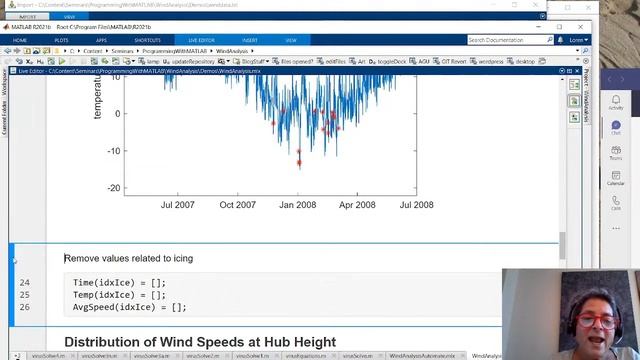Open Live Editor panel actions menu icon
The height and width of the screenshot is (360, 640).
point(562,71)
